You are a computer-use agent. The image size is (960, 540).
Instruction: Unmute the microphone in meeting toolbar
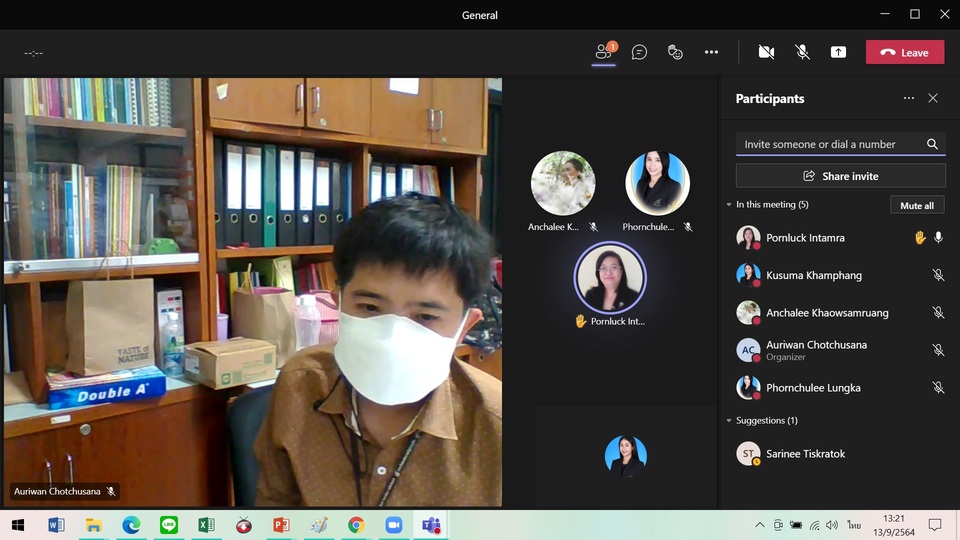[x=802, y=52]
